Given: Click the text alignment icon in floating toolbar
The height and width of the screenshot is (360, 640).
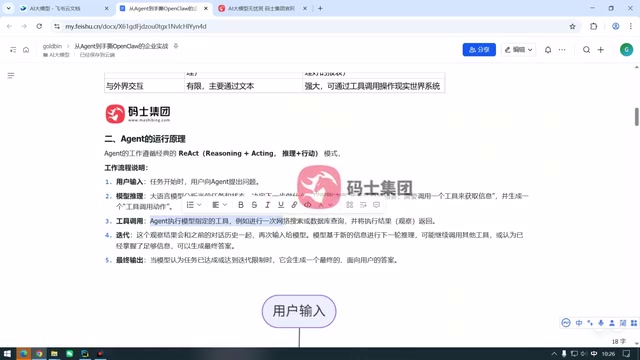Looking at the screenshot, I should 216,205.
